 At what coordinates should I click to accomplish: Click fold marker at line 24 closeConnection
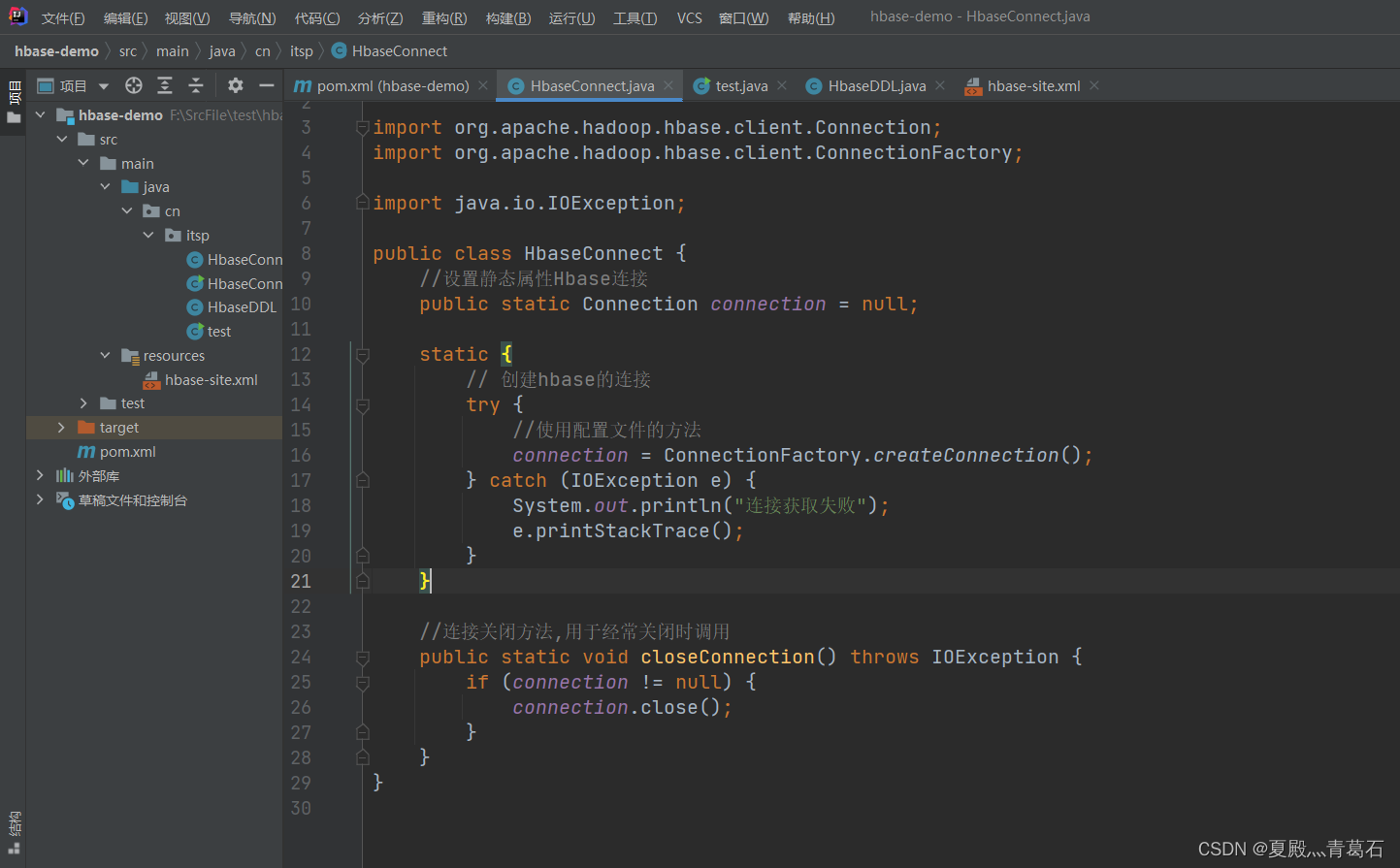tap(362, 658)
